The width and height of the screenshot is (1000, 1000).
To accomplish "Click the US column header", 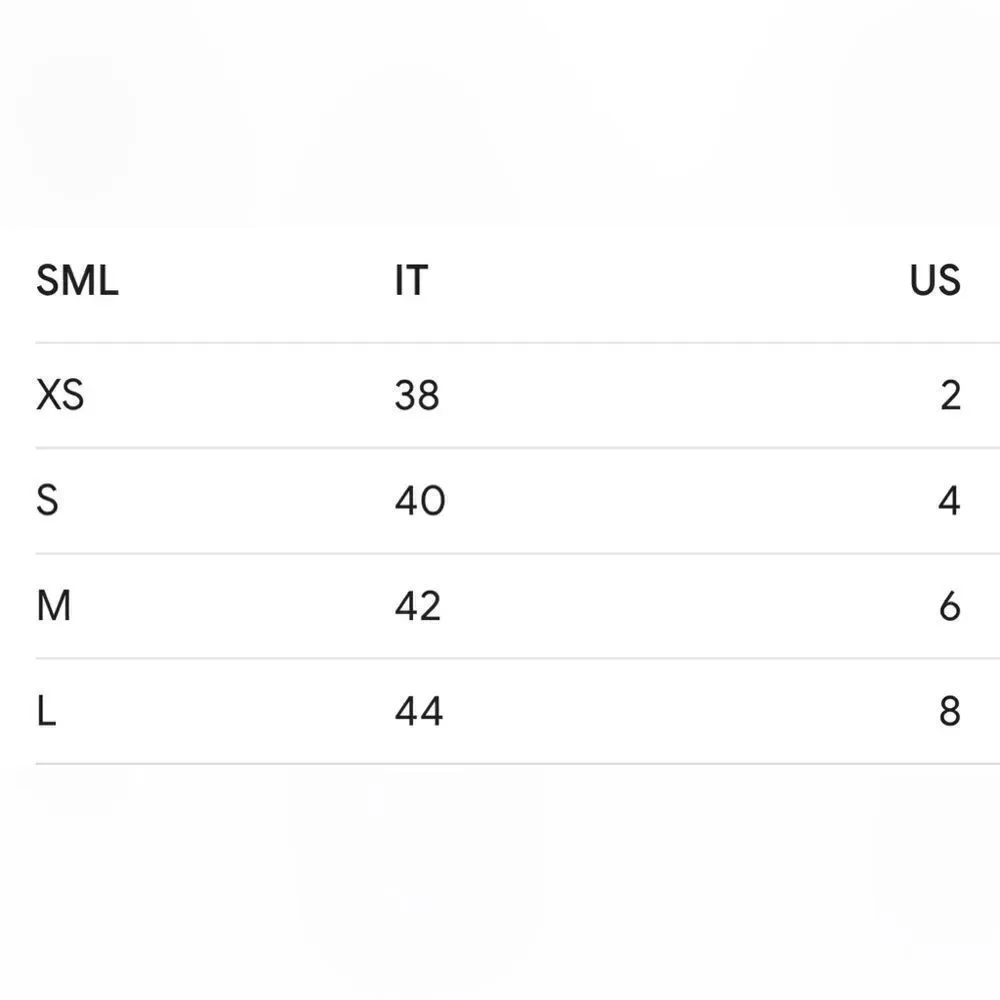I will tap(935, 281).
